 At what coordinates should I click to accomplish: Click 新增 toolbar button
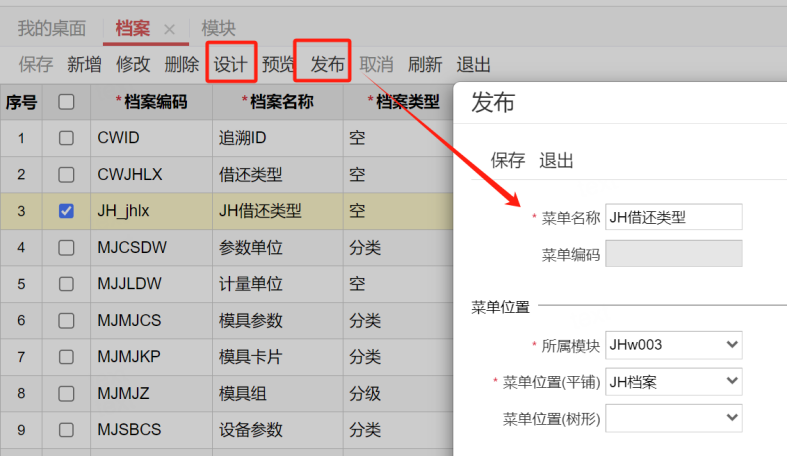pyautogui.click(x=84, y=64)
